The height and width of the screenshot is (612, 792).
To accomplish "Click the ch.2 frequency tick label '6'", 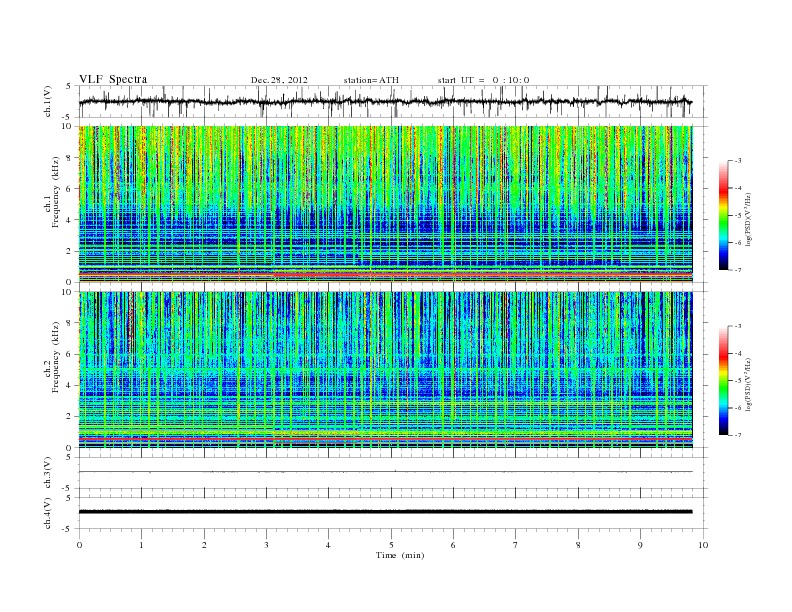I will click(x=69, y=354).
